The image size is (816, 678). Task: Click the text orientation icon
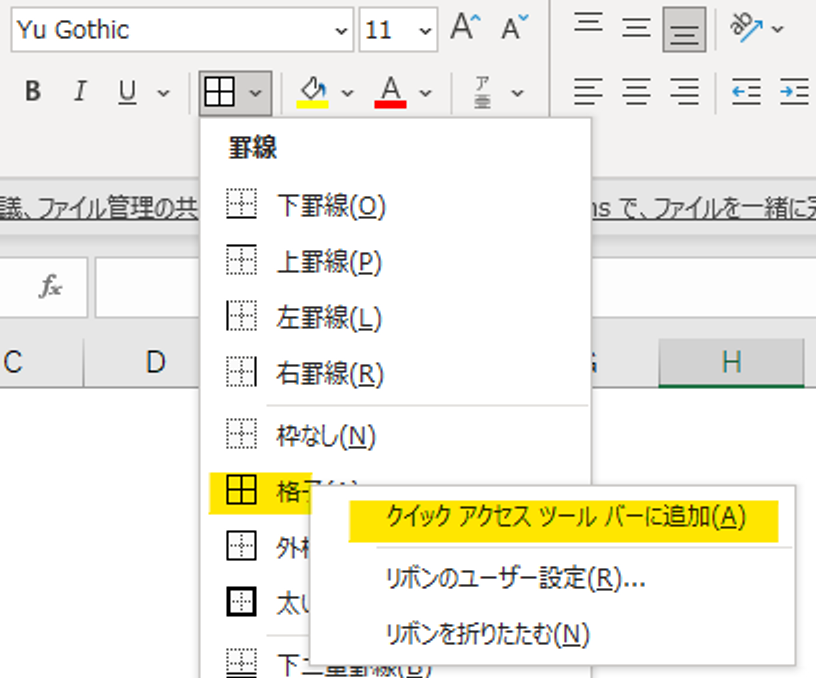point(746,28)
